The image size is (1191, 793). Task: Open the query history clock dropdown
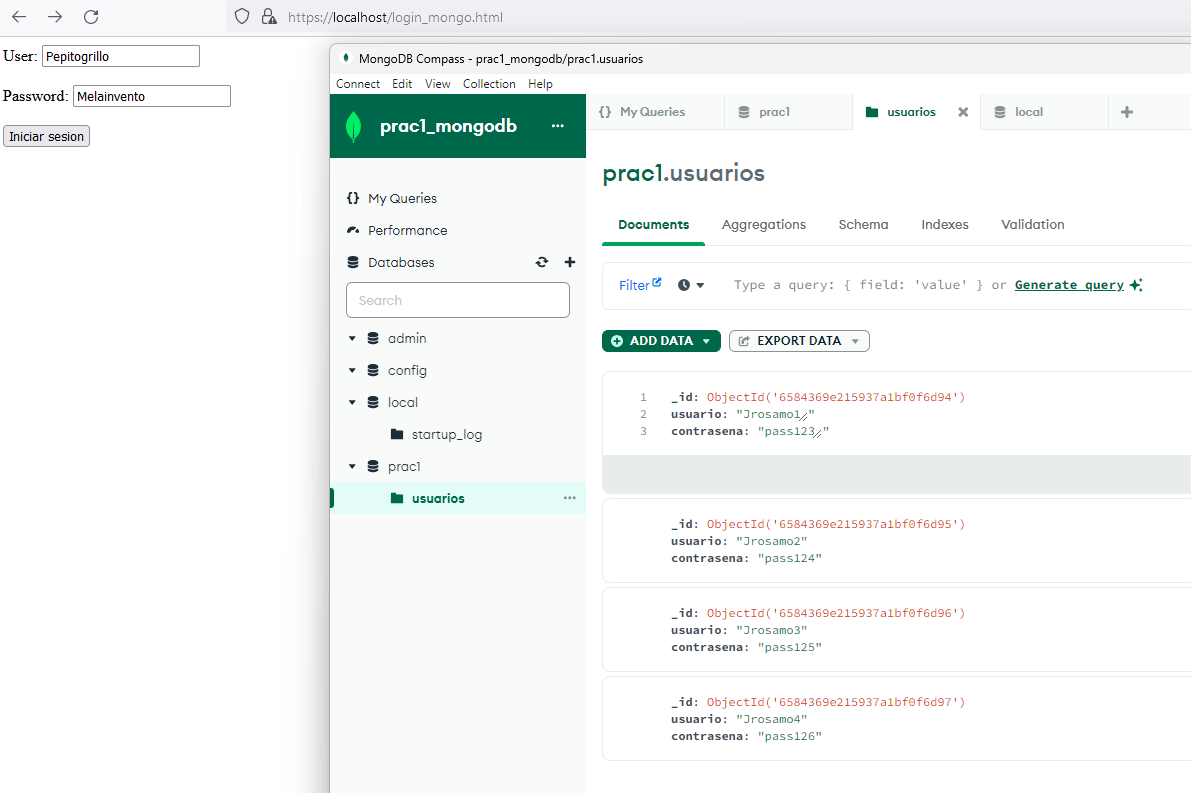(x=690, y=285)
